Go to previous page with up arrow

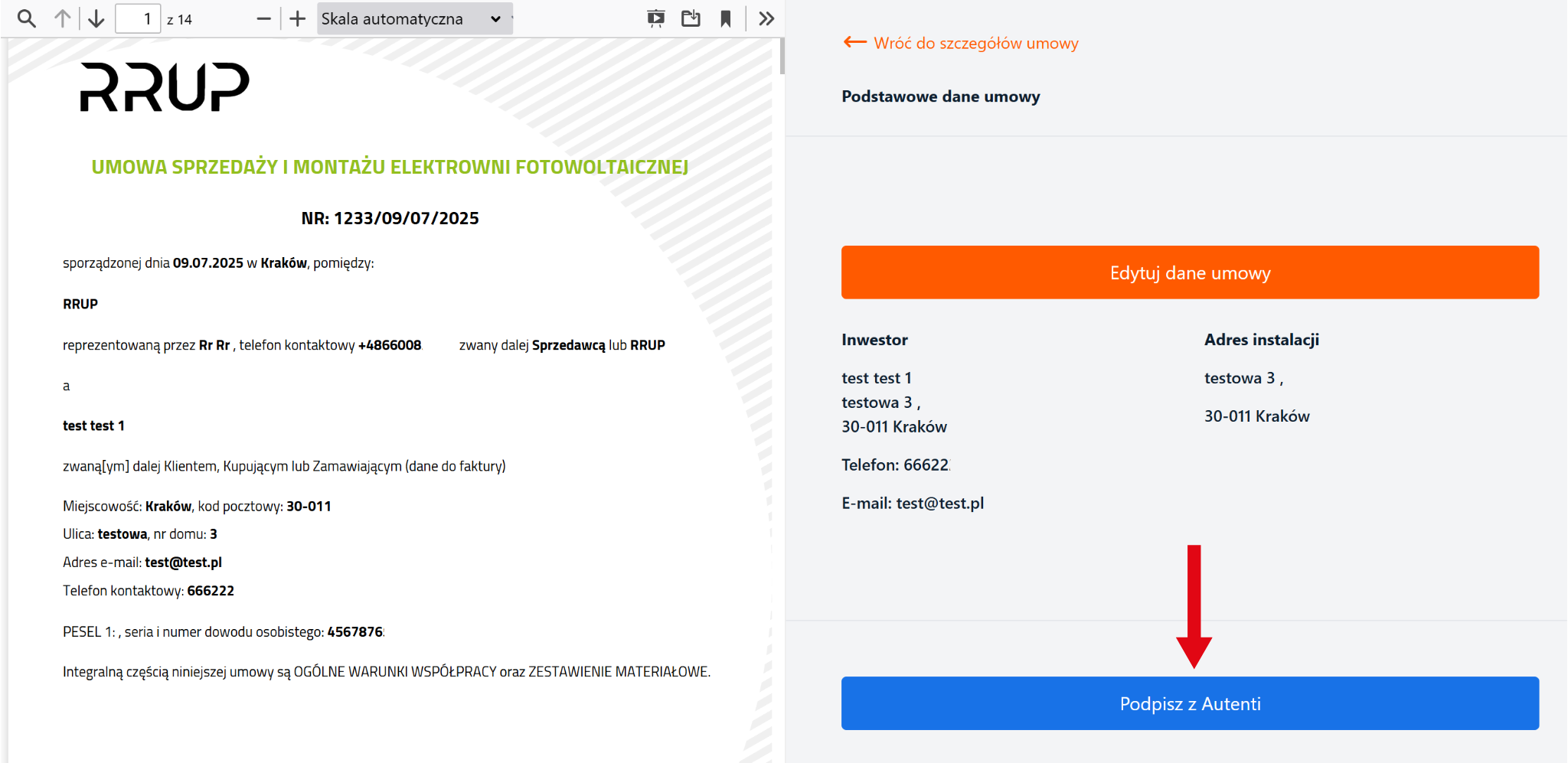click(x=62, y=18)
